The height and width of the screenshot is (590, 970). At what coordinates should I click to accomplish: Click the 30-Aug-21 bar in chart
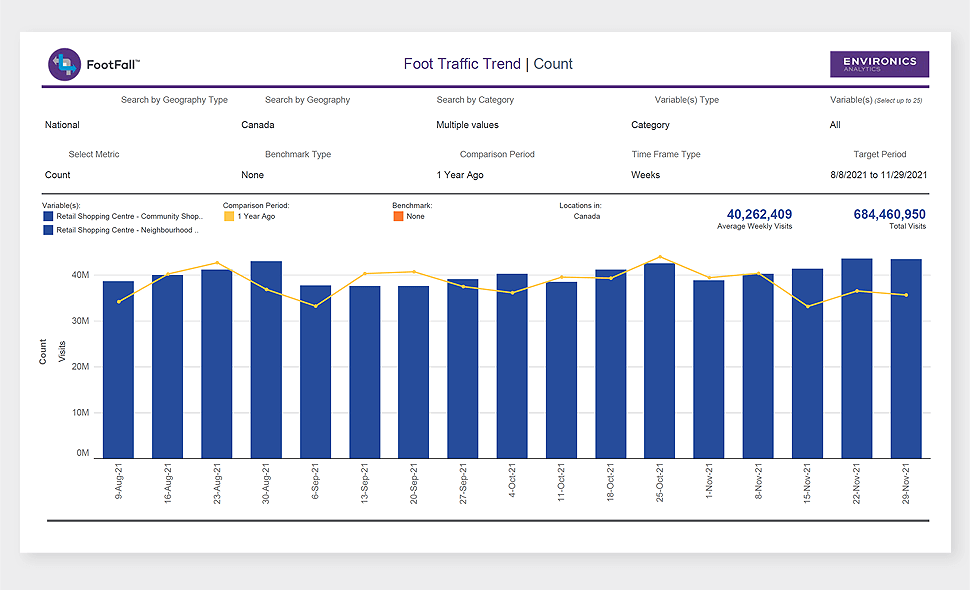266,360
